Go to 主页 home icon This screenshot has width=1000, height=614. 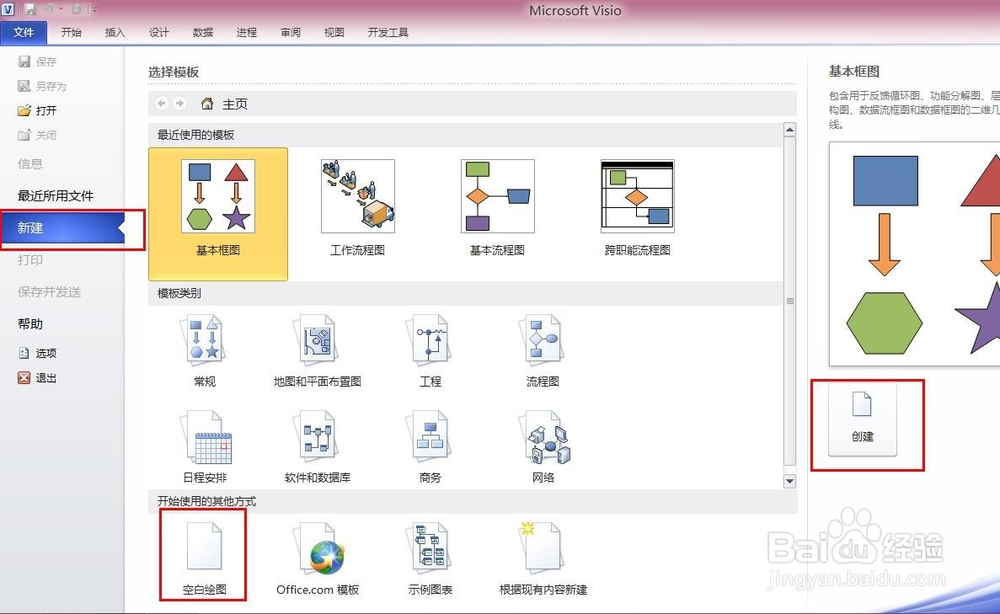pos(207,103)
